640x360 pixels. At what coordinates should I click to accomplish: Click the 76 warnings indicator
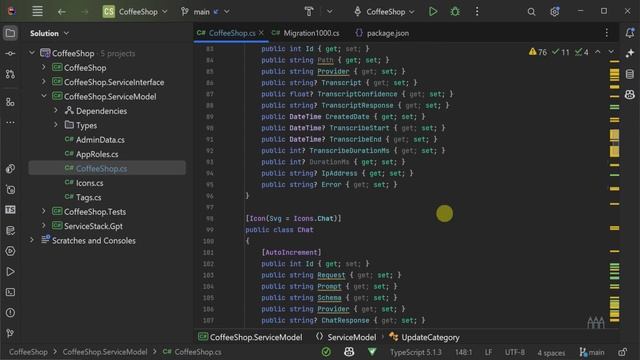(538, 52)
